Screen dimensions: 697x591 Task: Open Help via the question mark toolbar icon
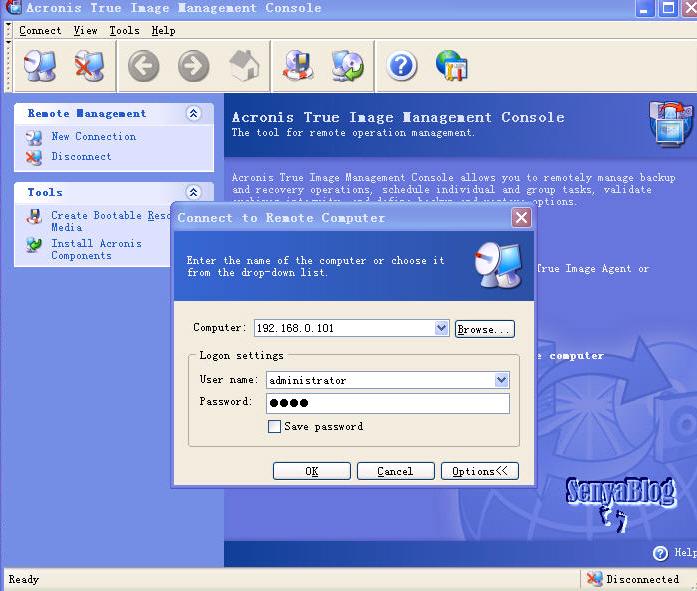[x=401, y=66]
